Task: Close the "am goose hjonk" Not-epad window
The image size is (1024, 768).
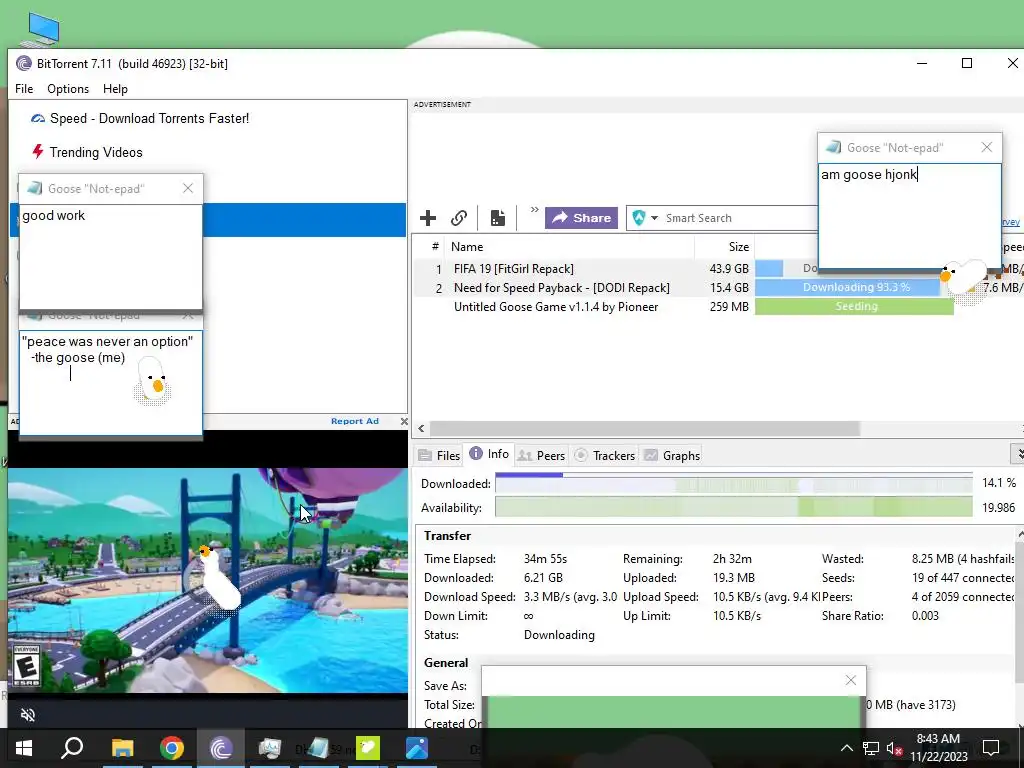Action: point(987,148)
